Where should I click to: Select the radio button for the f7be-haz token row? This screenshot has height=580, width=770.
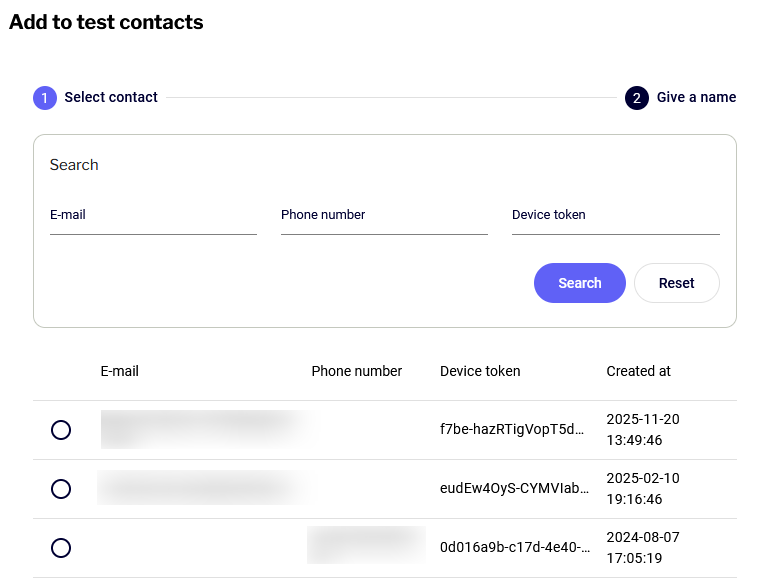(61, 430)
